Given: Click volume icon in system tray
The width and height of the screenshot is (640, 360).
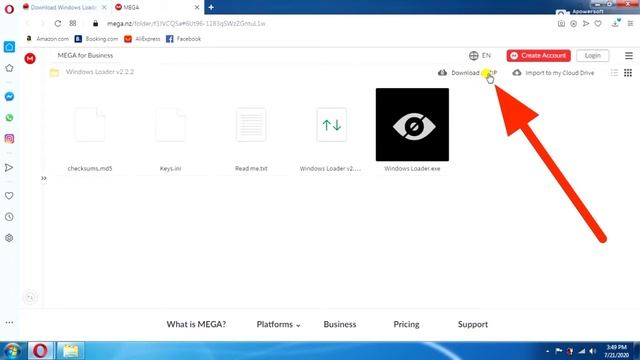Looking at the screenshot, I should (593, 351).
